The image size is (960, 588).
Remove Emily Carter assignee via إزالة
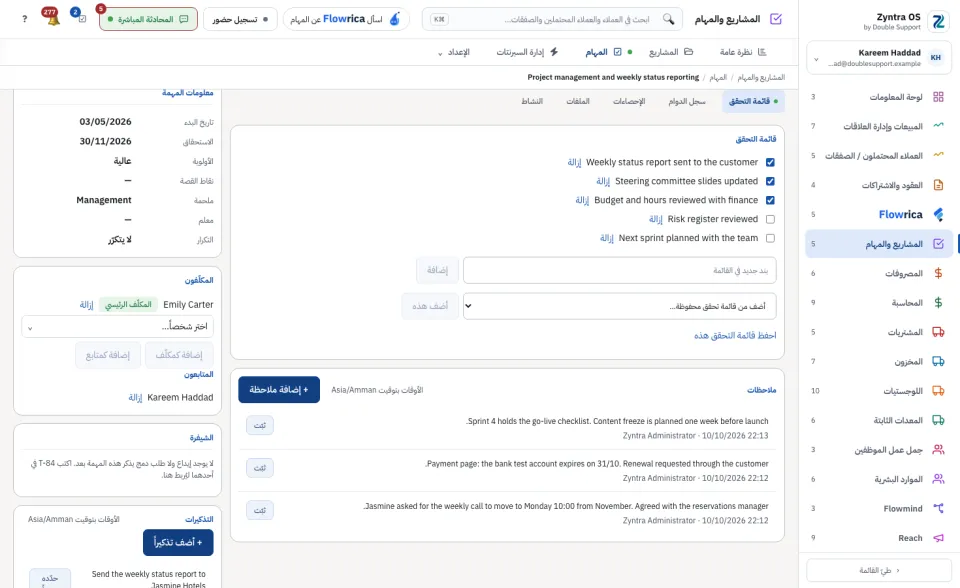[x=86, y=304]
